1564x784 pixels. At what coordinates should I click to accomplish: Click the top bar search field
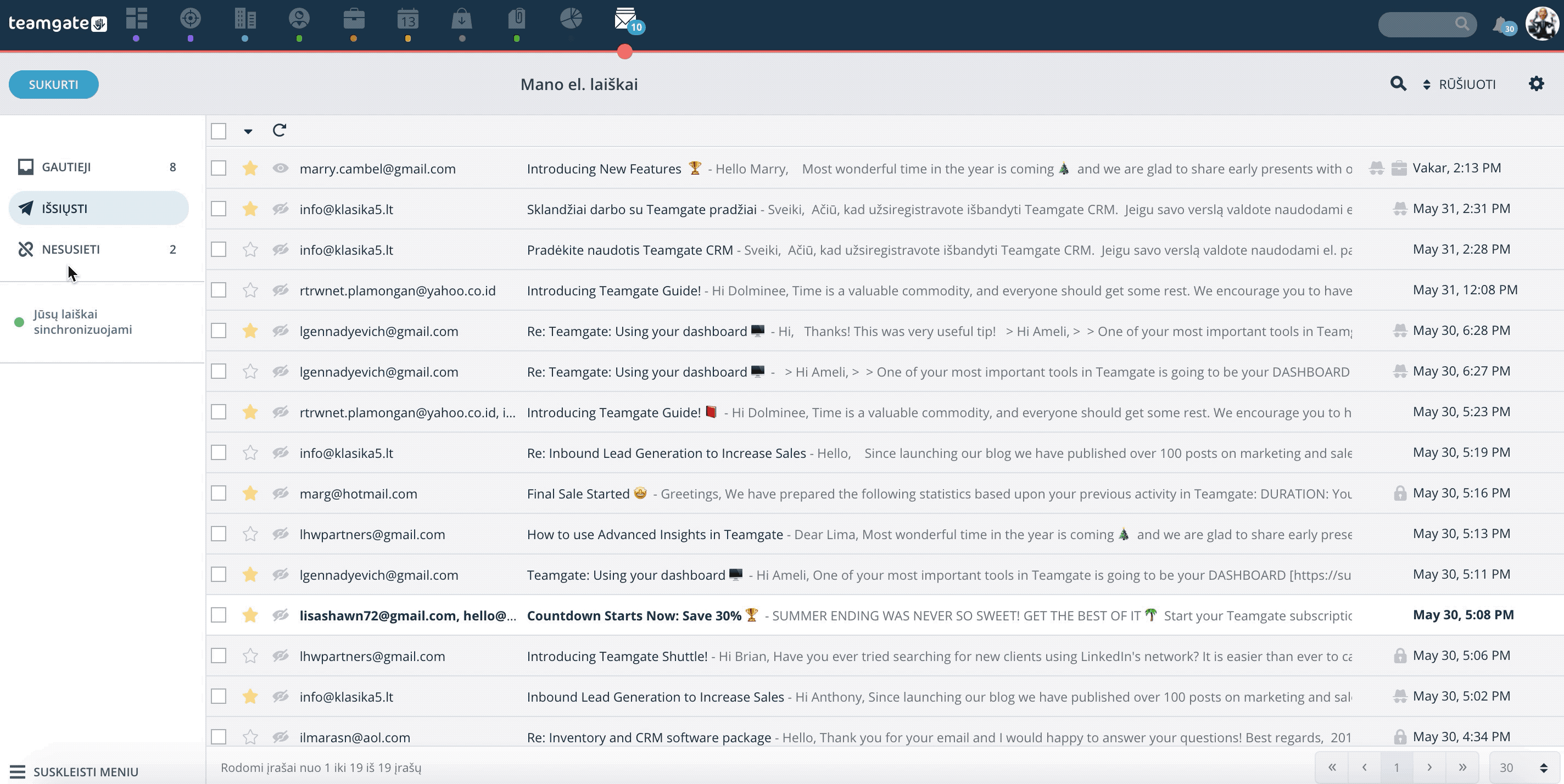click(1427, 24)
